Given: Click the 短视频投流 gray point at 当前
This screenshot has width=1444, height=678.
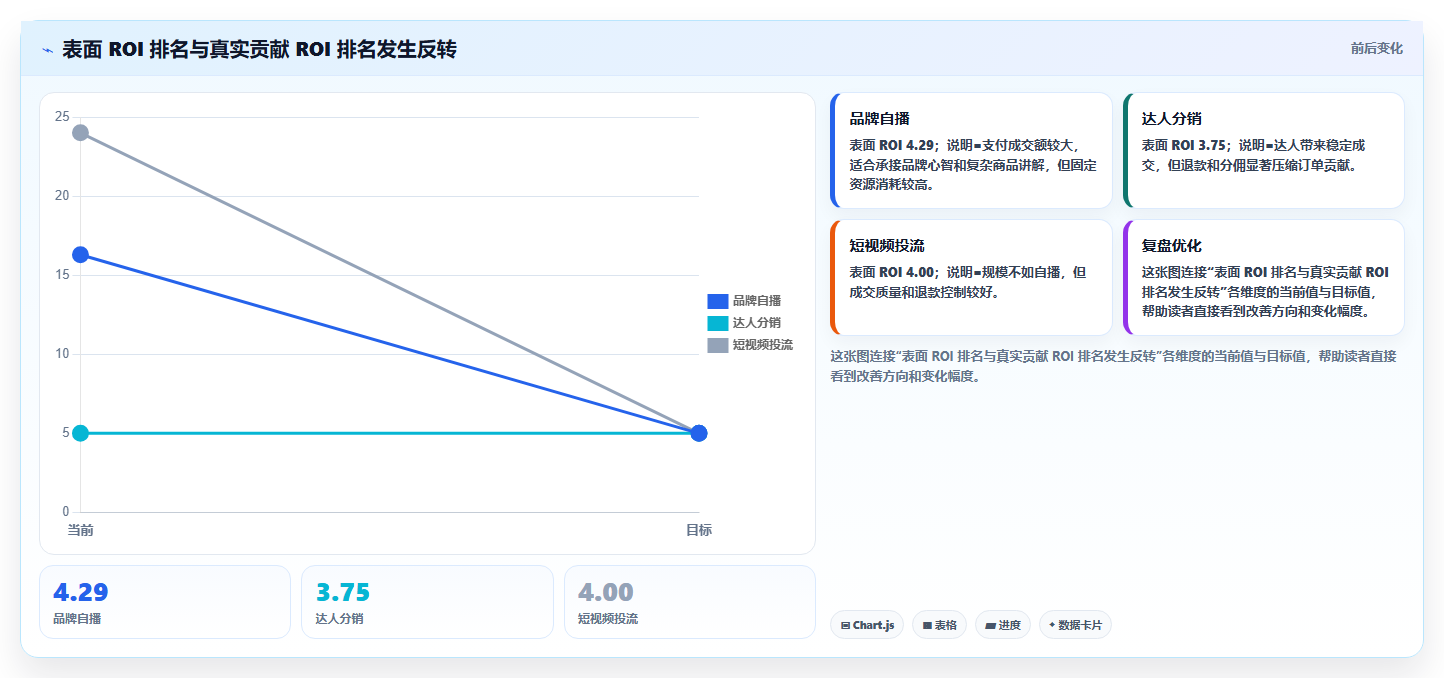Looking at the screenshot, I should (80, 132).
